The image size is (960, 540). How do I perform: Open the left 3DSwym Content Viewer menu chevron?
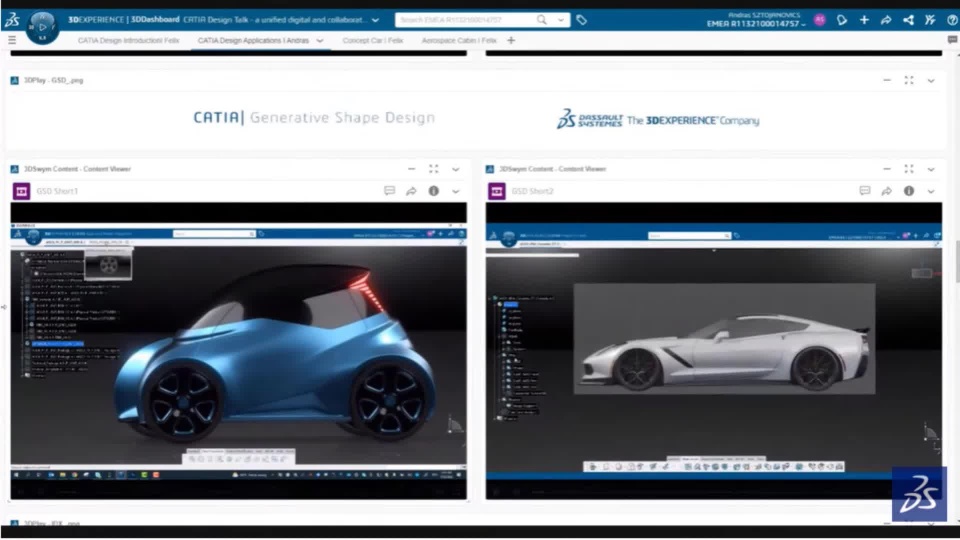[456, 170]
